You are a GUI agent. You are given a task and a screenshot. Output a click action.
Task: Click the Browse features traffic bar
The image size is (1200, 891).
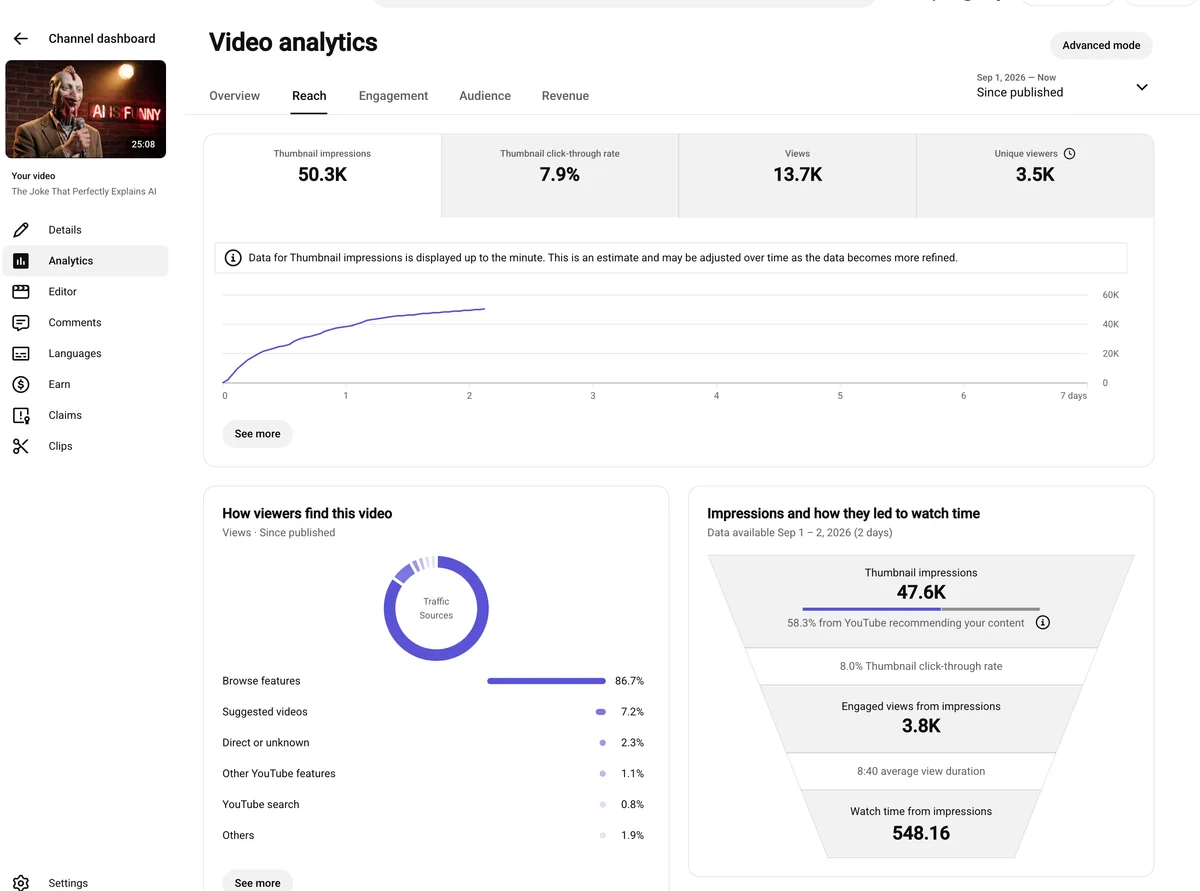(x=546, y=681)
